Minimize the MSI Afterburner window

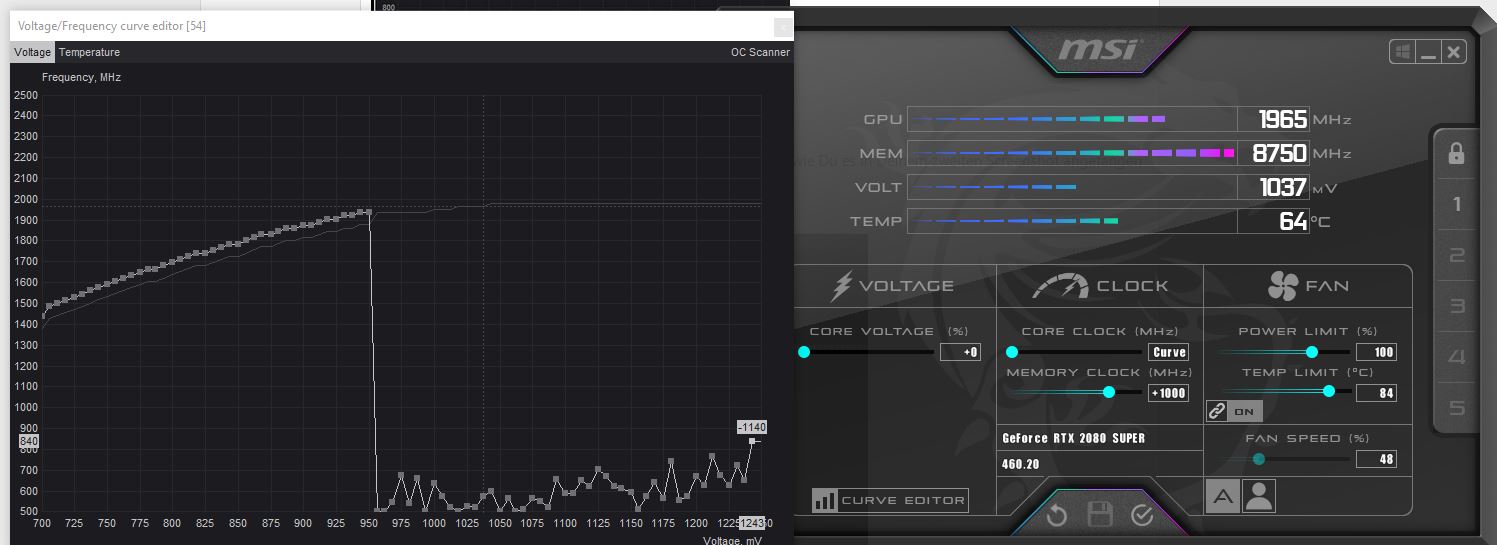tap(1428, 52)
